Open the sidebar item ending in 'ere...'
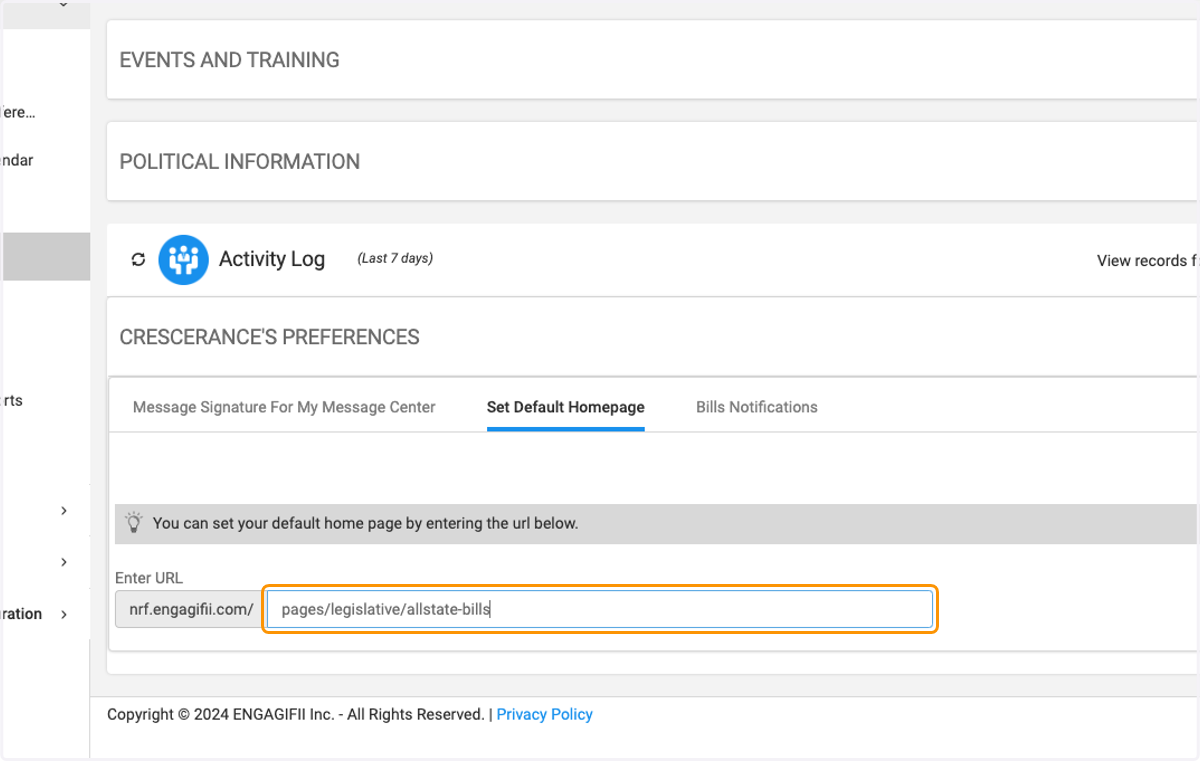 [18, 112]
